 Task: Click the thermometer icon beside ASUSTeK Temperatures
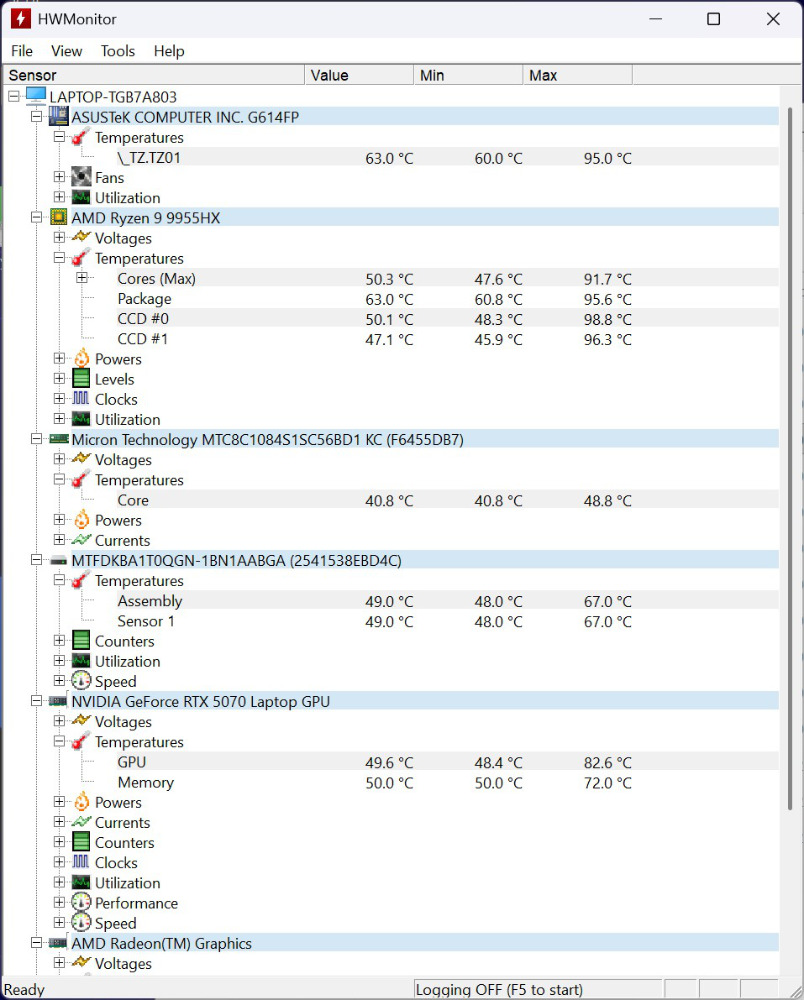click(80, 137)
